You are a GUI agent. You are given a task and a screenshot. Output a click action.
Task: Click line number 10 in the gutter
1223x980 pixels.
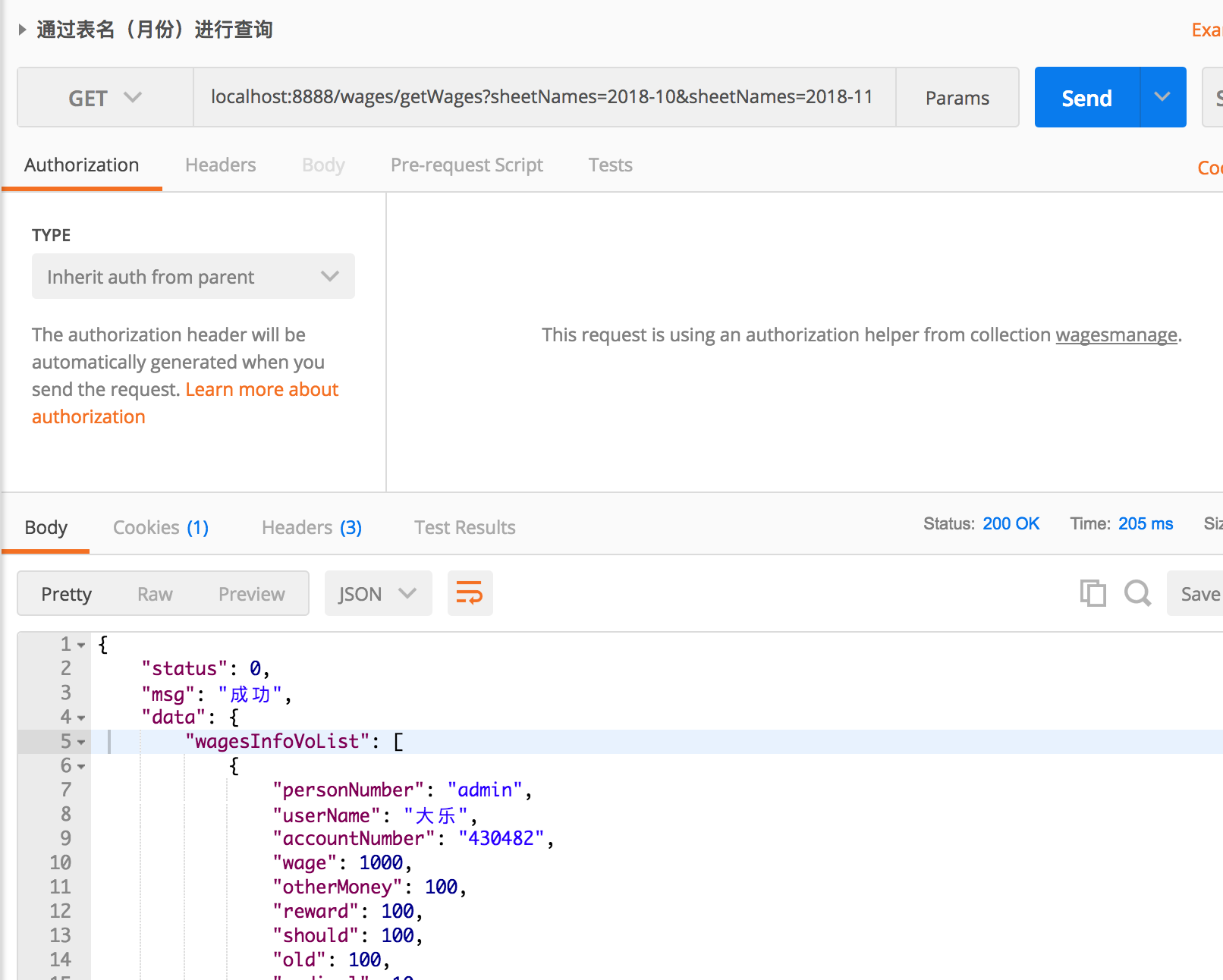[61, 862]
